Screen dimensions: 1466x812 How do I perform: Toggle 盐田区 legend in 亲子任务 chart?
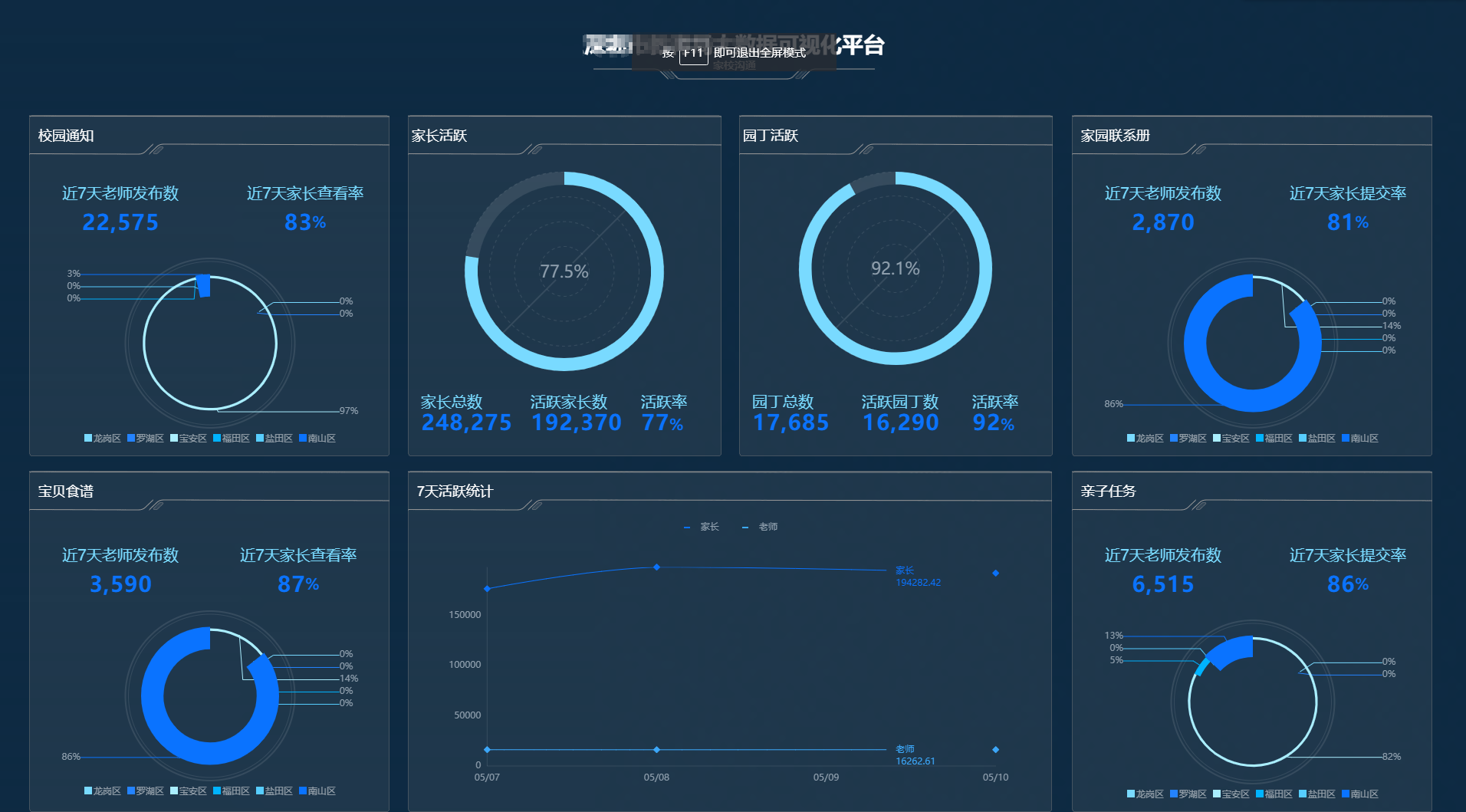click(x=1317, y=794)
